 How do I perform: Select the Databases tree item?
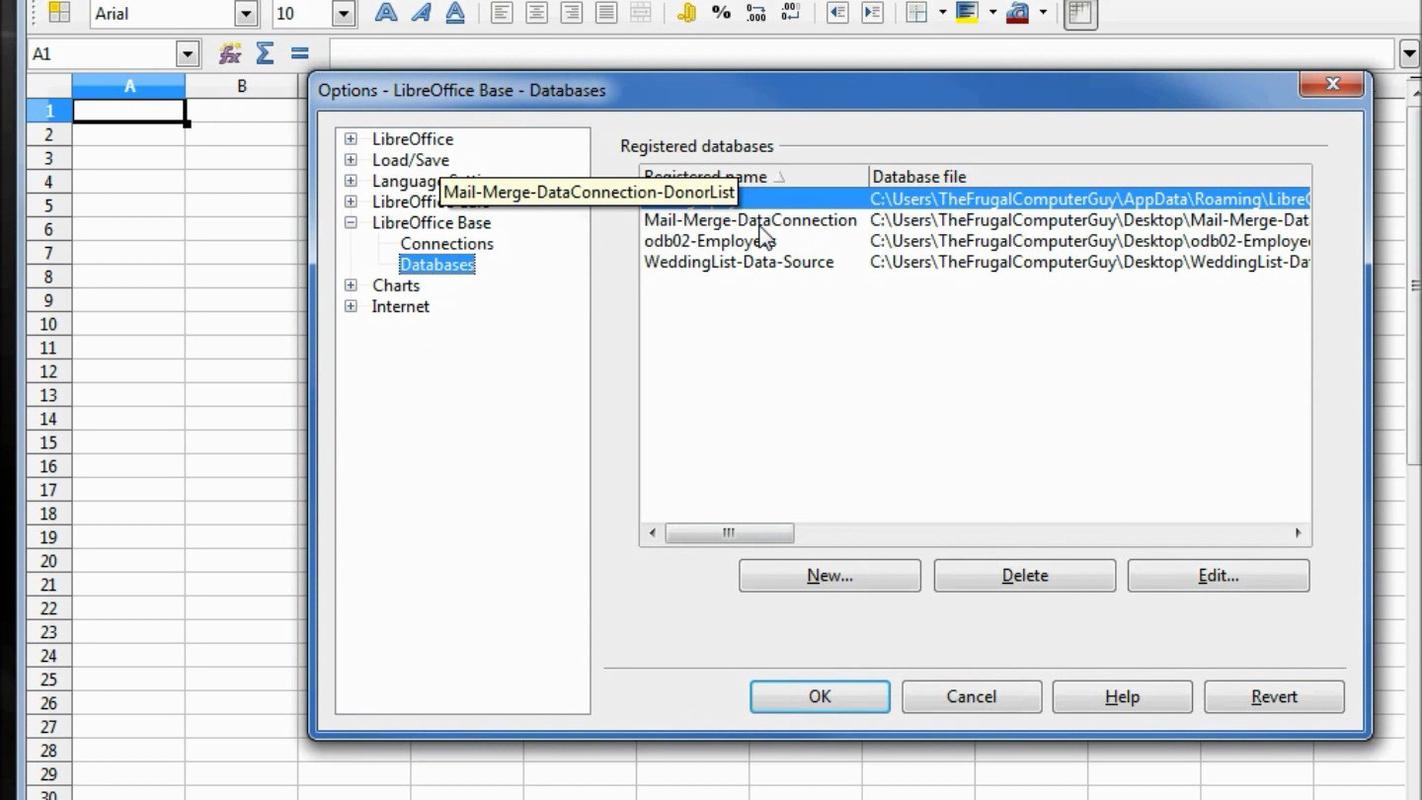coord(437,265)
